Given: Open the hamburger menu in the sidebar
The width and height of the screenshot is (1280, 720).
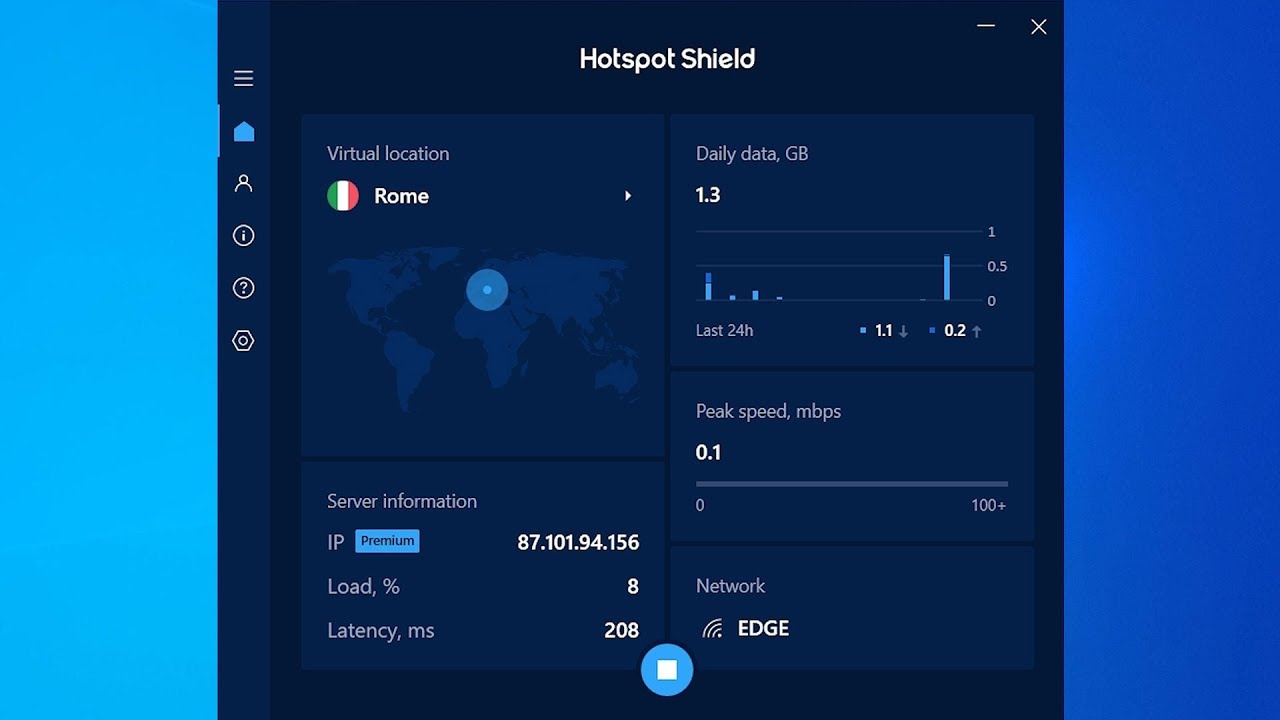Looking at the screenshot, I should pyautogui.click(x=243, y=78).
